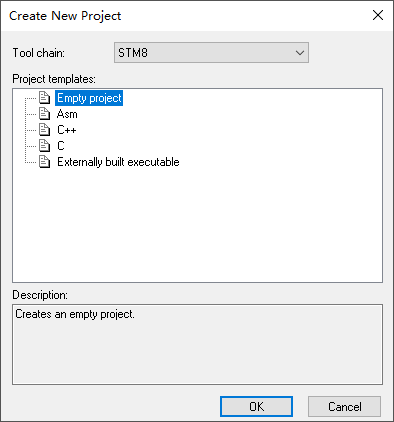The height and width of the screenshot is (422, 394).
Task: Click the Externally built executable file icon
Action: coord(45,162)
